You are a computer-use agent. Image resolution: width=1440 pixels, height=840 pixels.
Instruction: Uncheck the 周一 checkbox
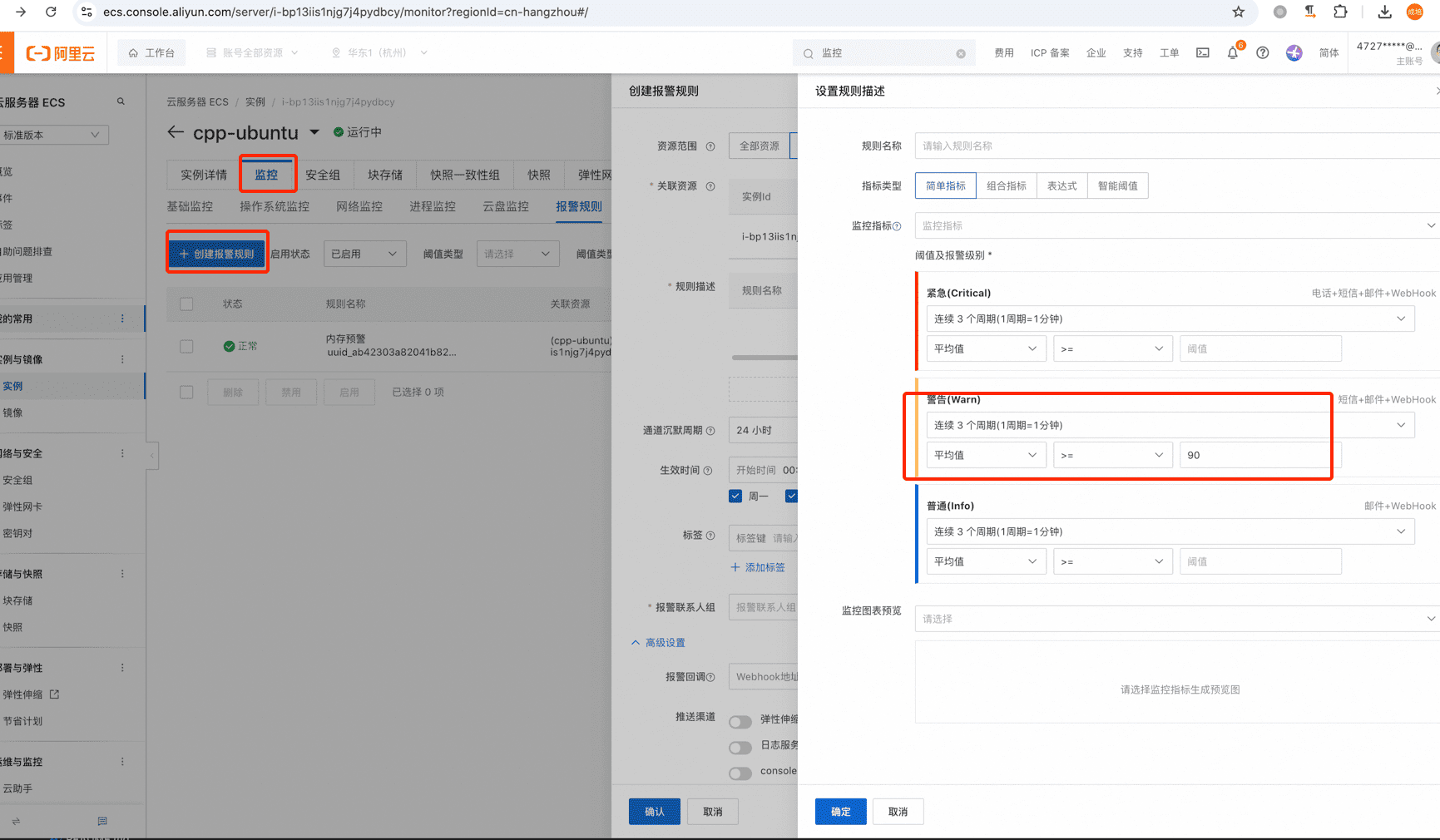point(735,497)
